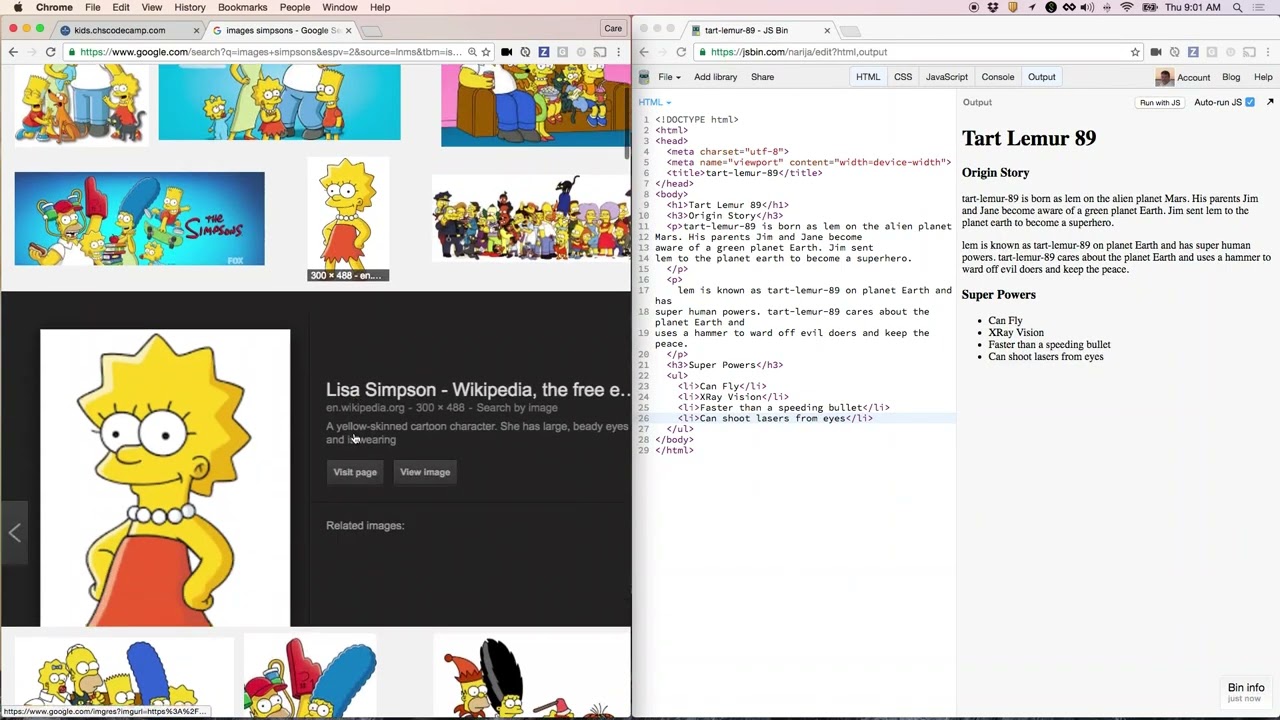Click the cast icon in the Google window toolbar
The width and height of the screenshot is (1280, 720).
(599, 52)
